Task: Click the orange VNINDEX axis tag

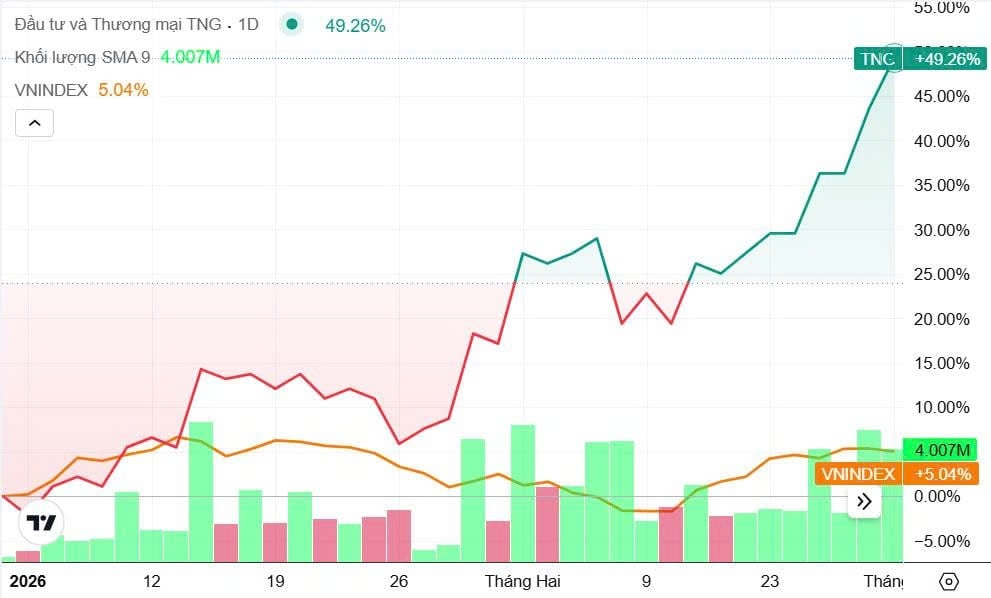Action: coord(858,474)
